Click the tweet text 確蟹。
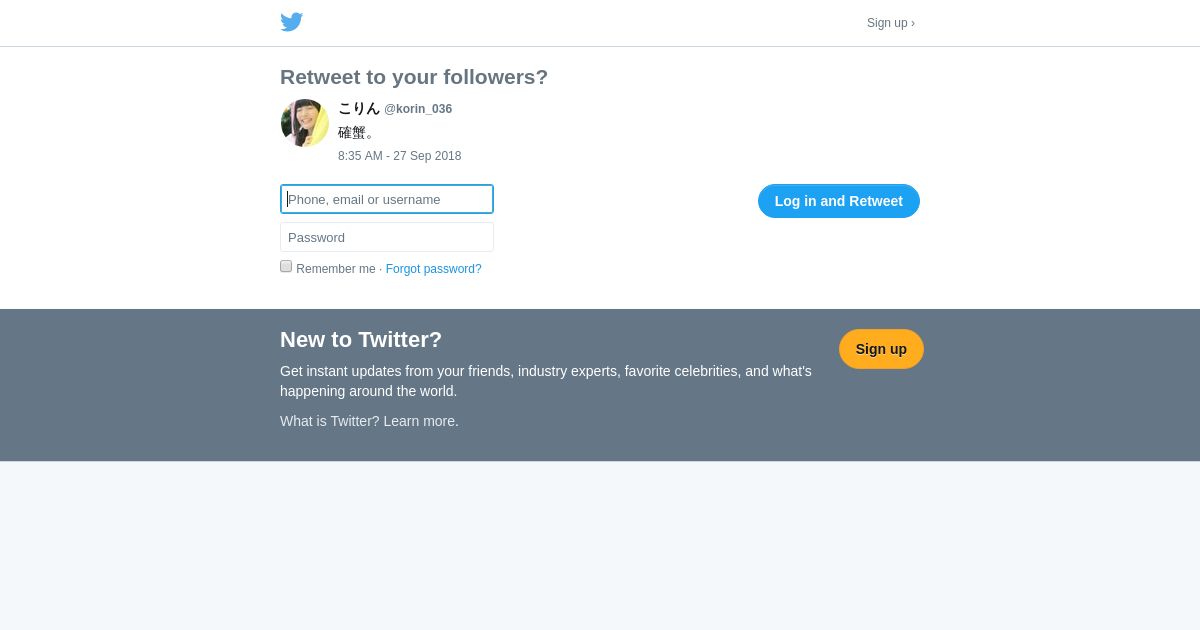Viewport: 1200px width, 630px height. tap(356, 133)
